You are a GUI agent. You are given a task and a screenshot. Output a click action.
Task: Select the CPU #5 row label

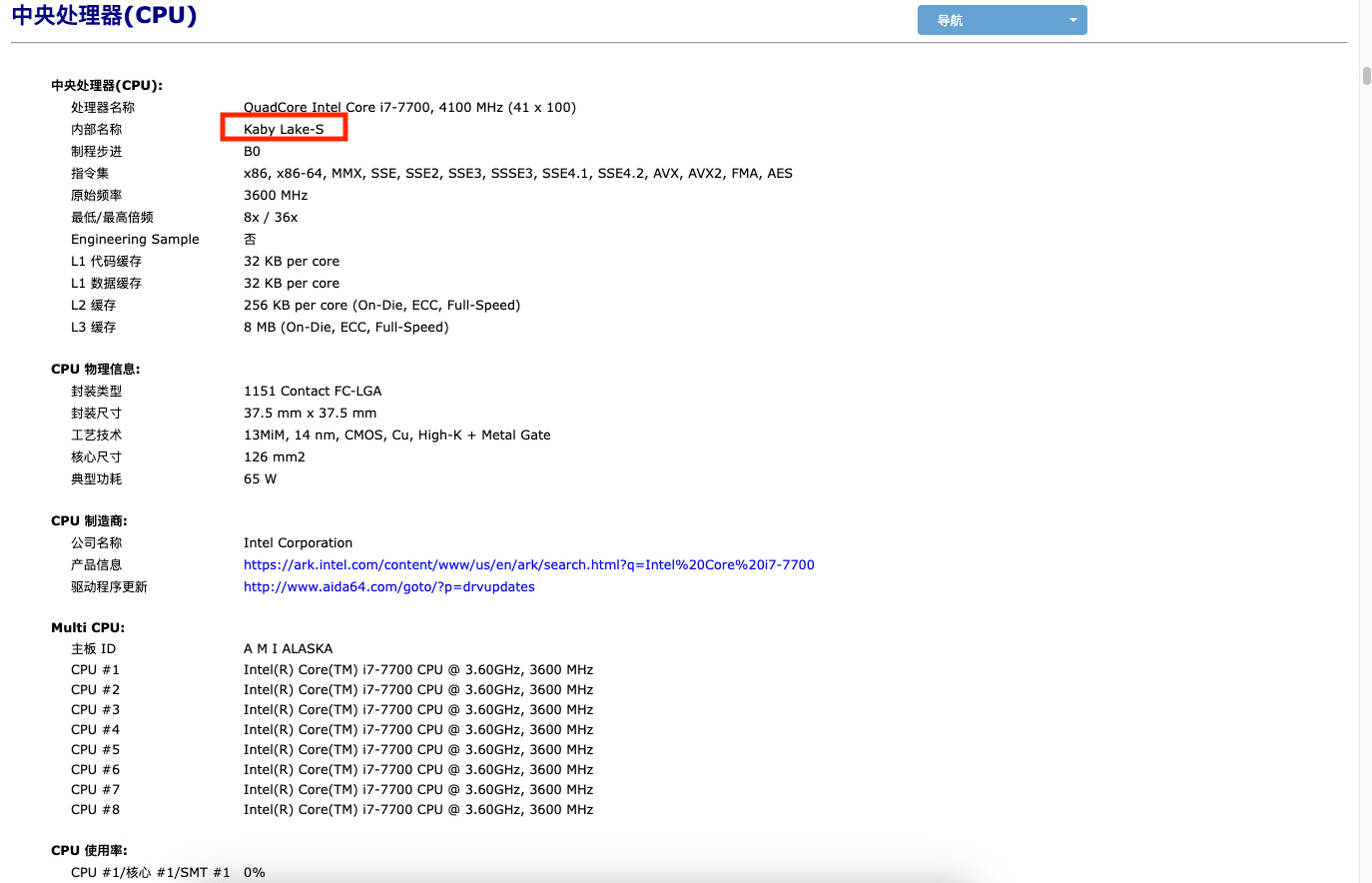95,749
